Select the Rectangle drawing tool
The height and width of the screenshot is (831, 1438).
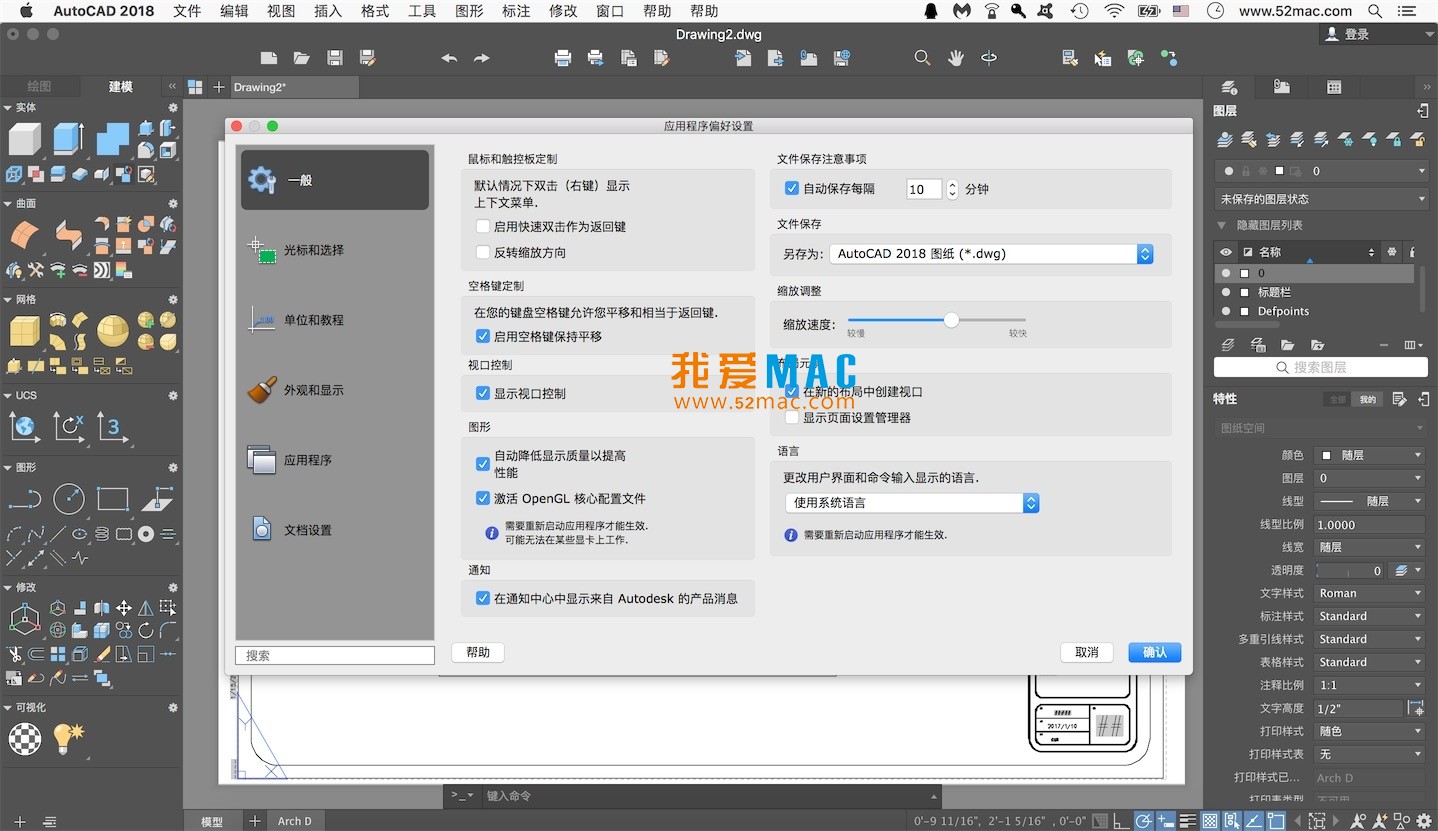113,499
